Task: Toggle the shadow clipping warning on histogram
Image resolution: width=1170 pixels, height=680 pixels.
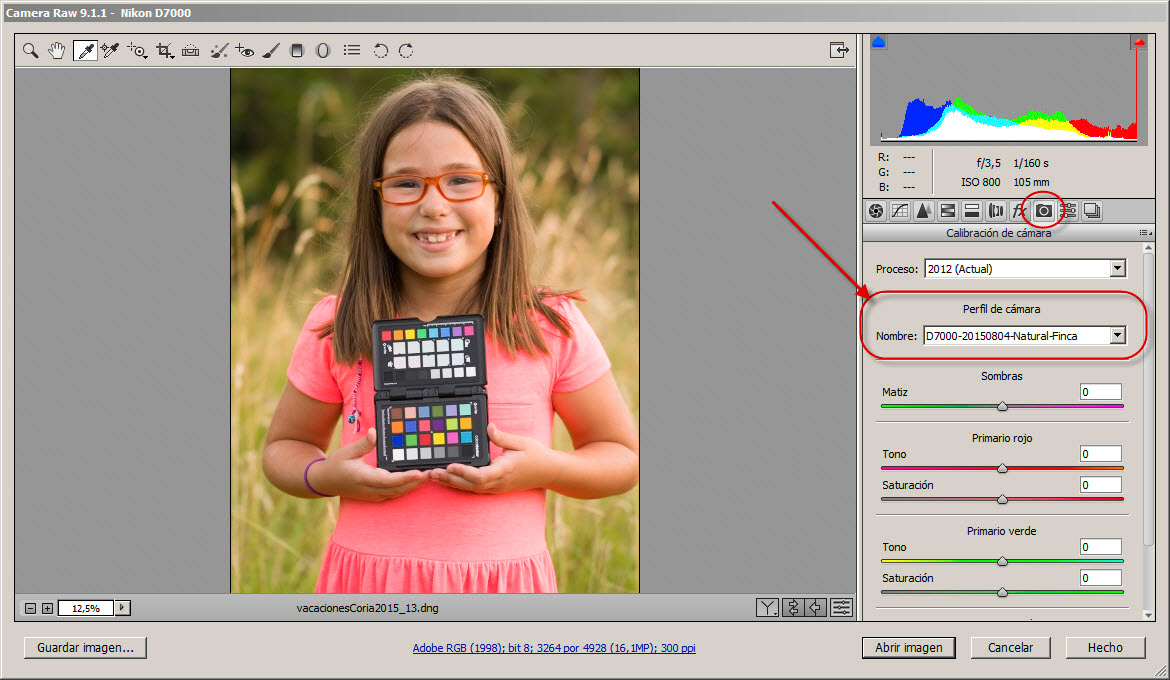Action: (x=878, y=40)
